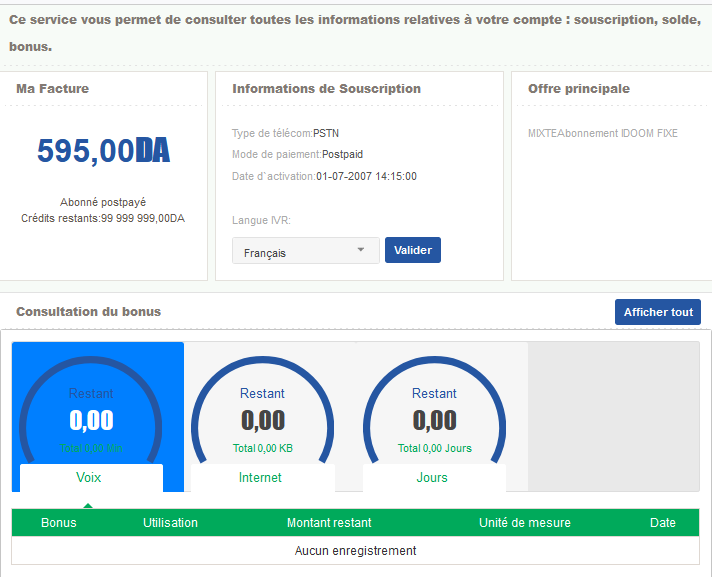Viewport: 712px width, 577px height.
Task: Sort by Montant restant column
Action: (329, 523)
